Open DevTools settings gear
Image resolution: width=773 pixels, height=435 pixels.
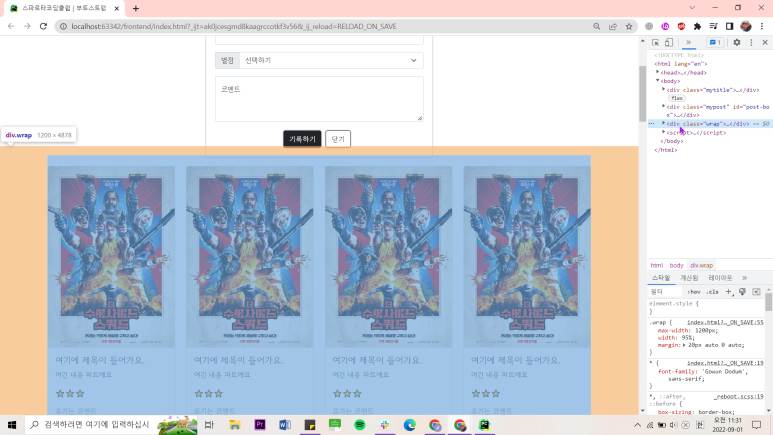pyautogui.click(x=737, y=43)
